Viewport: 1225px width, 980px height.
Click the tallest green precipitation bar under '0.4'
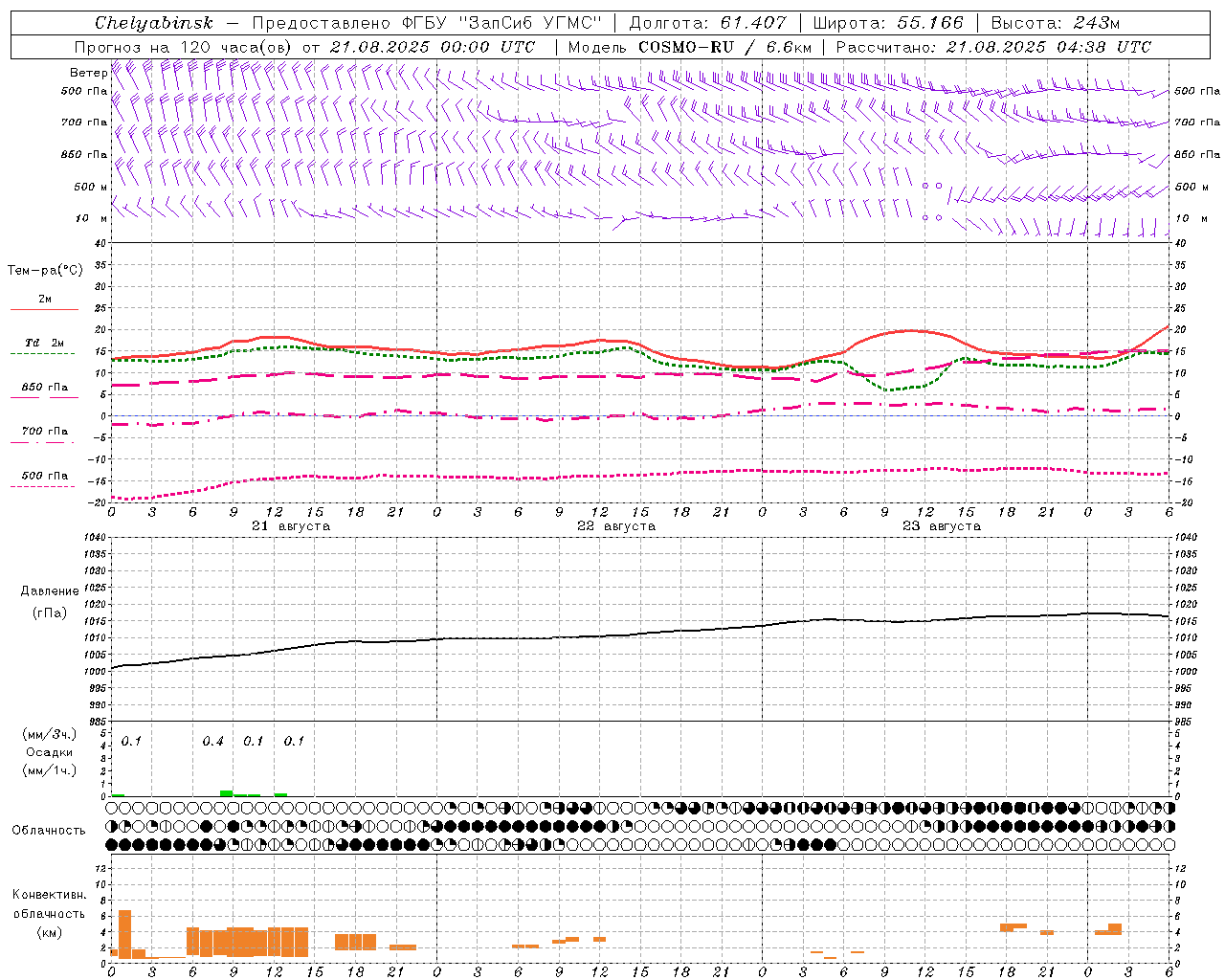[x=227, y=793]
